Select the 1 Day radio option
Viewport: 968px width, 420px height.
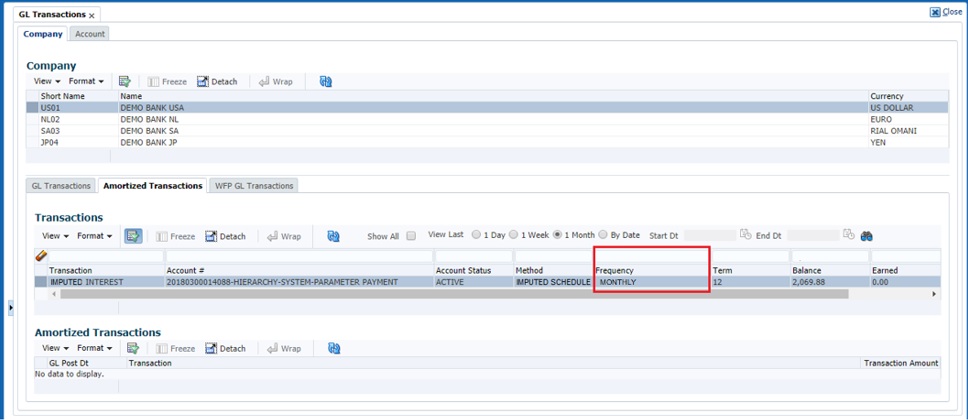[x=476, y=235]
